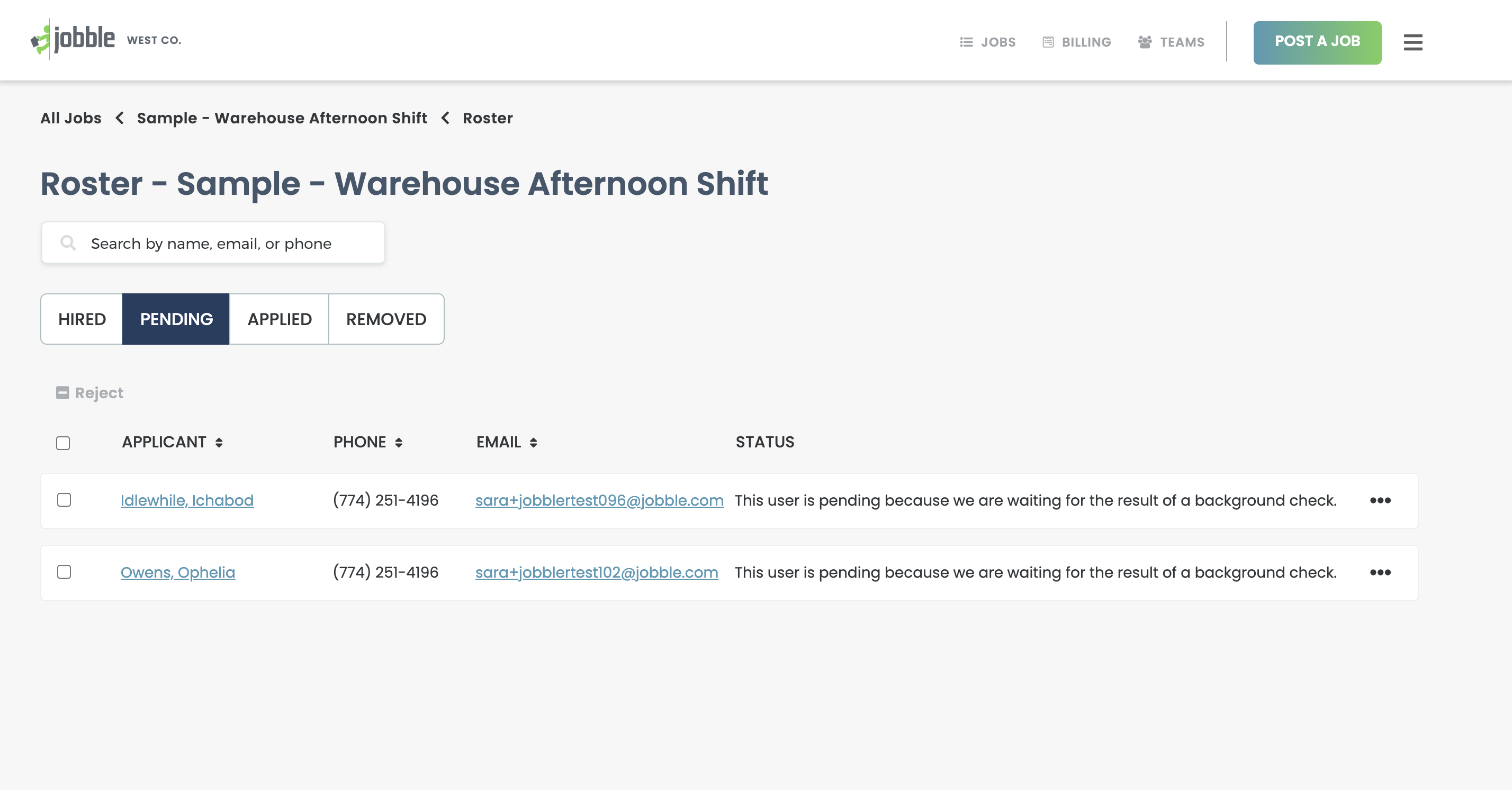The width and height of the screenshot is (1512, 790).
Task: Open three-dot menu for Idlewhile, Ichabod
Action: [x=1380, y=501]
